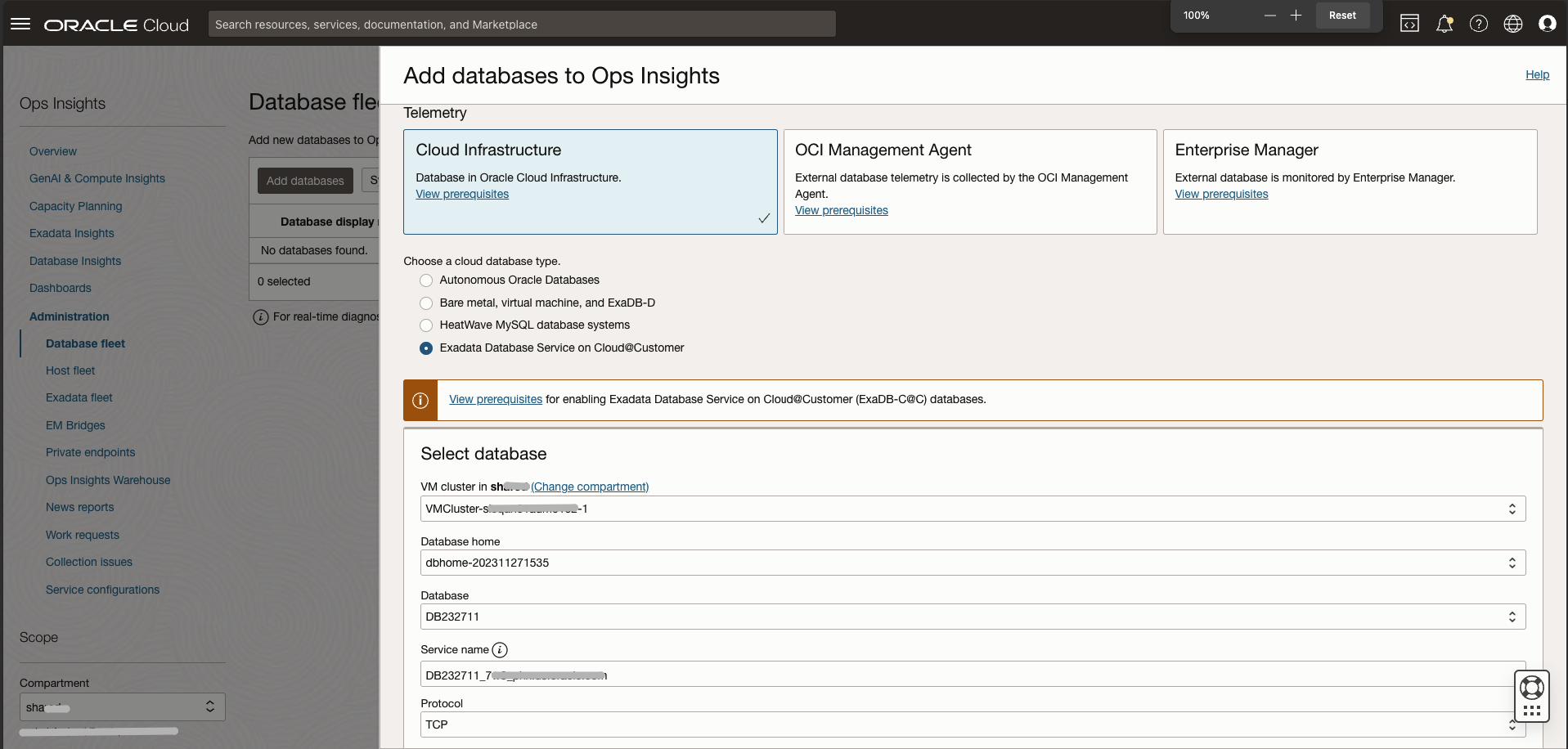
Task: Open Cloud Shell developer tools icon
Action: click(x=1409, y=24)
